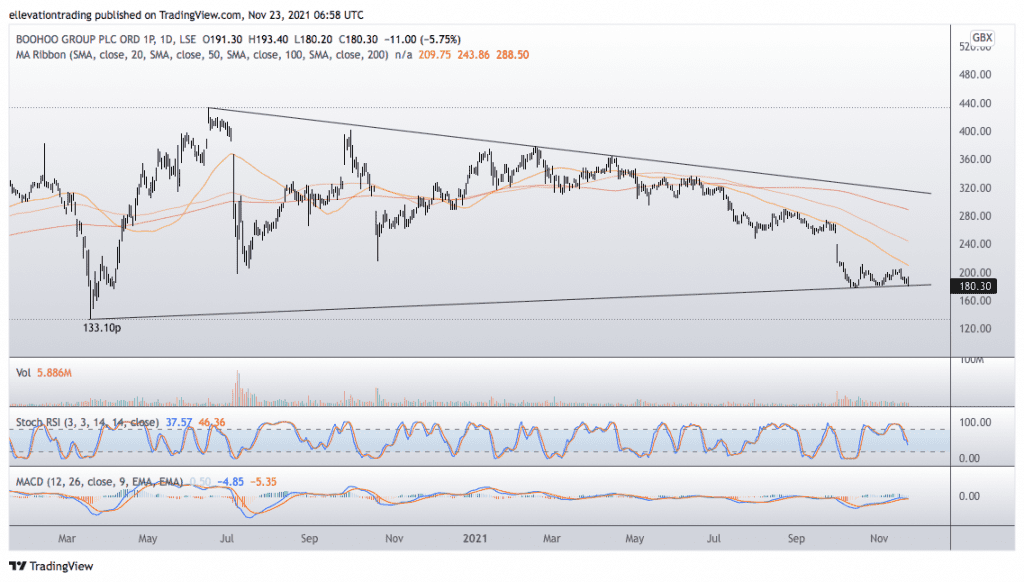Click the Vol indicator label

(x=24, y=373)
